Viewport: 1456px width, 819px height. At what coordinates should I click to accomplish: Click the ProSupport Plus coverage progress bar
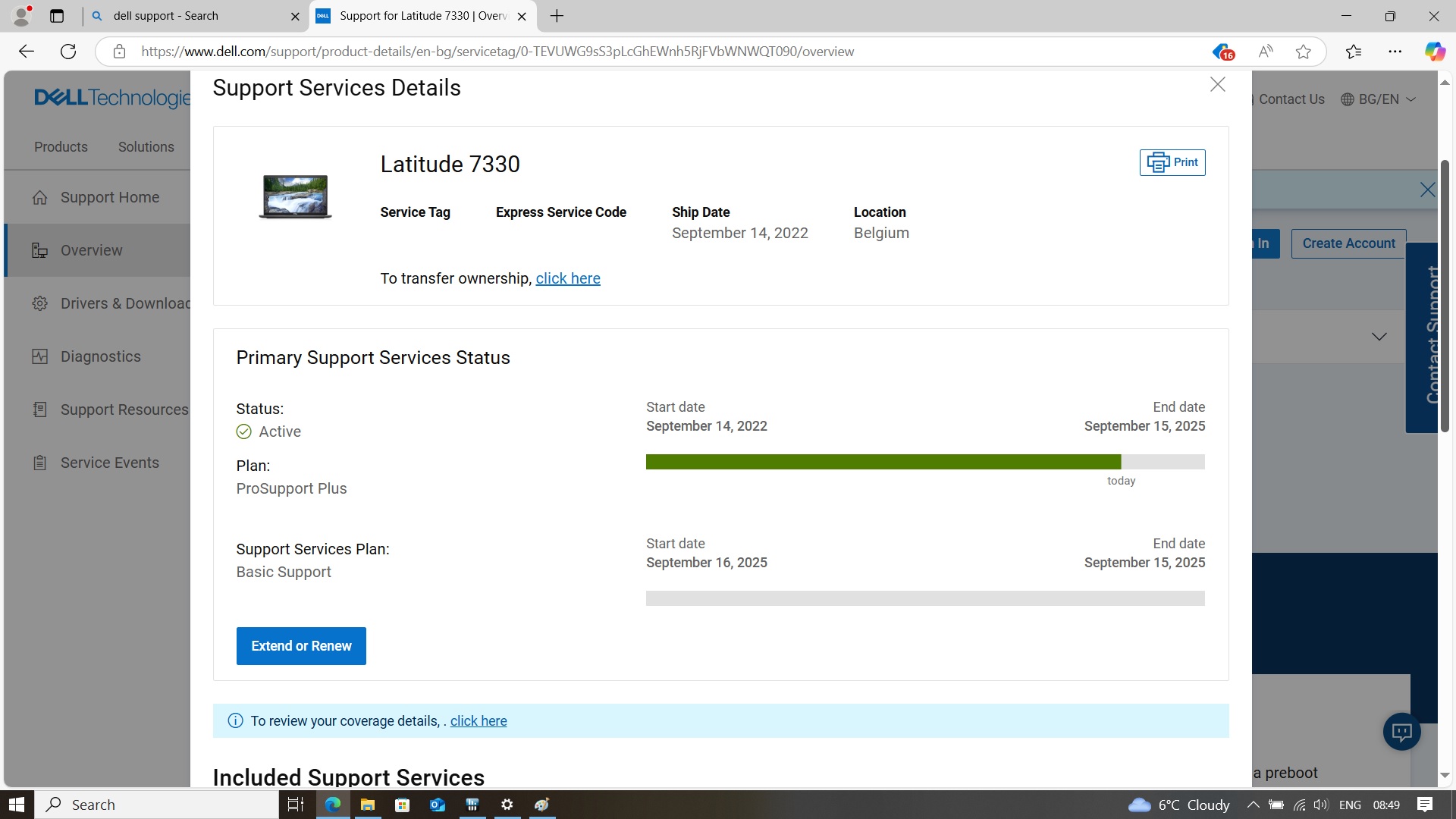pyautogui.click(x=925, y=462)
